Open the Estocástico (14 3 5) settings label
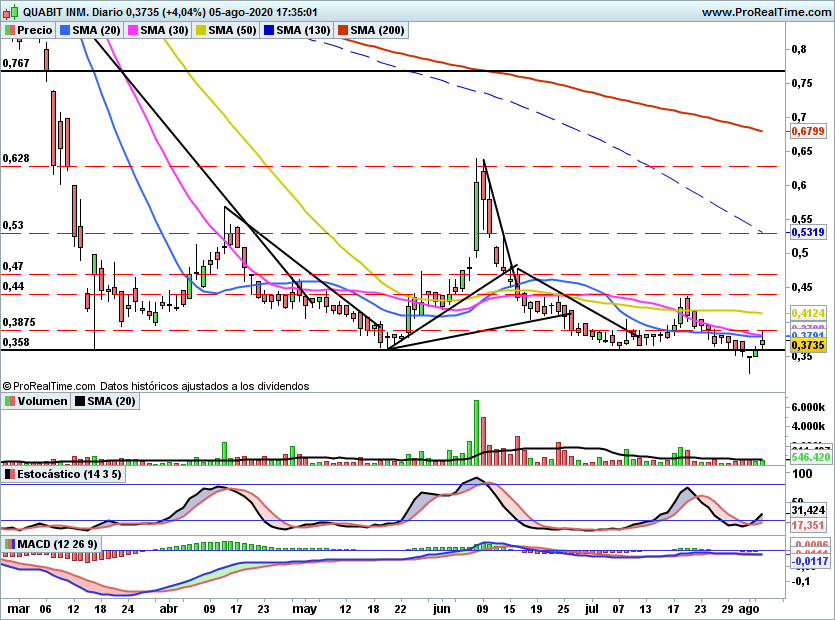Viewport: 835px width, 620px height. tap(70, 474)
